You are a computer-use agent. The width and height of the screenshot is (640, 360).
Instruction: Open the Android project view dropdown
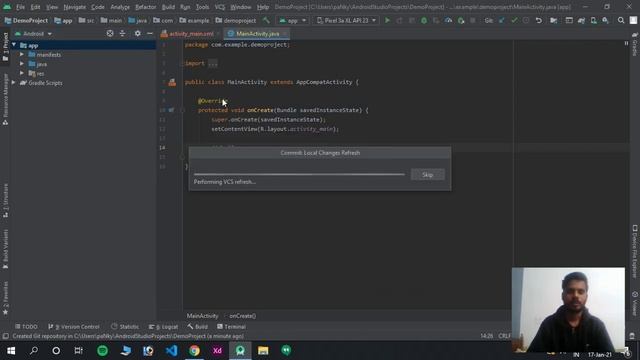[33, 33]
